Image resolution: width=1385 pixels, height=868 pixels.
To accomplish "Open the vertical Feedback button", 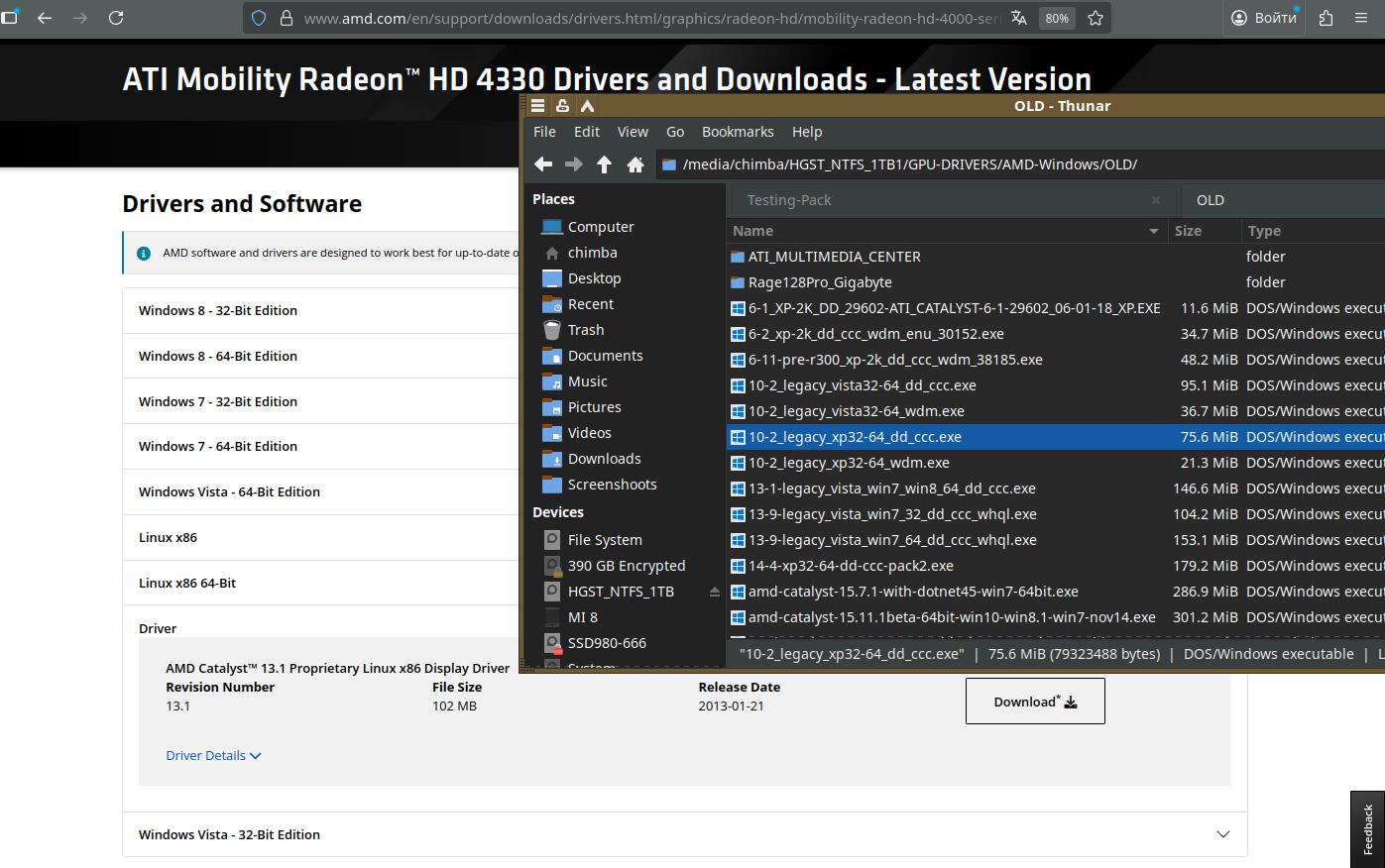I will (1367, 828).
